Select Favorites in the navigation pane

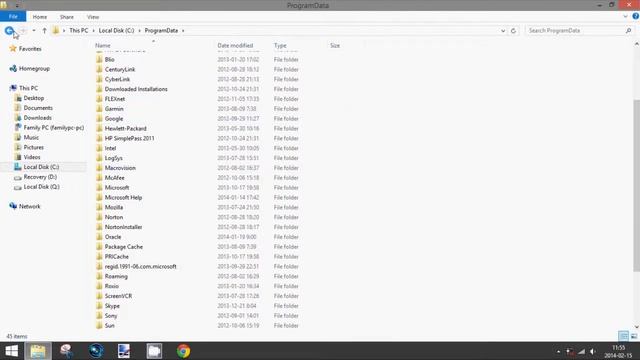(30, 49)
